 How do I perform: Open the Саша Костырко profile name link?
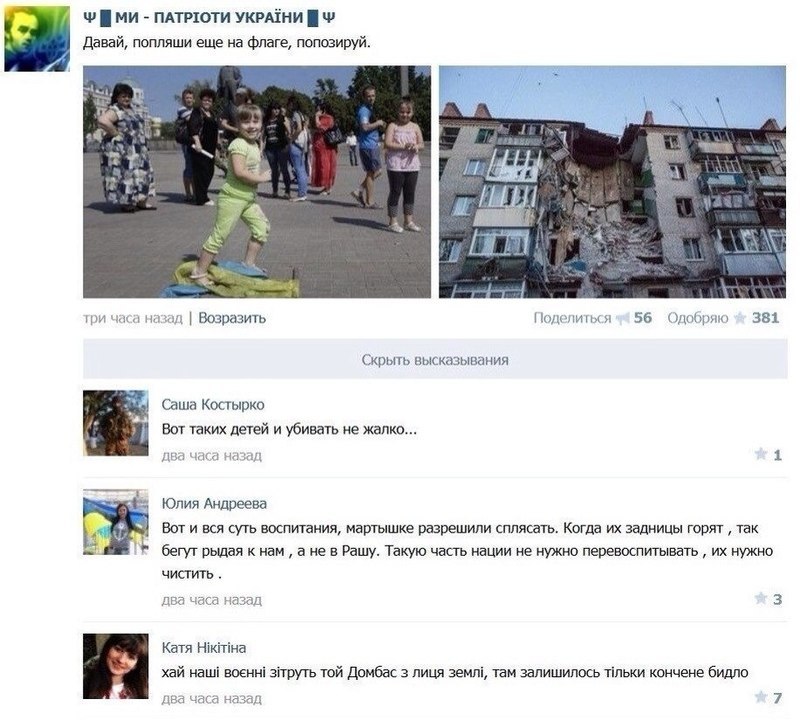coord(213,405)
